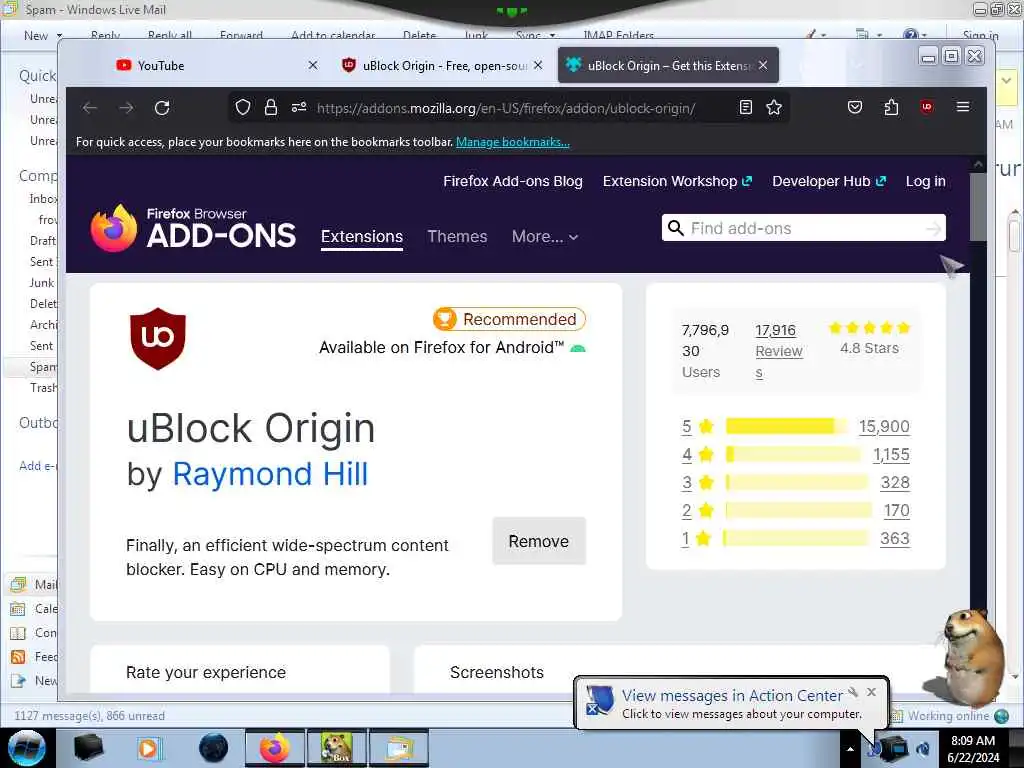Click Log in on add-ons site
The height and width of the screenshot is (768, 1024).
(925, 182)
